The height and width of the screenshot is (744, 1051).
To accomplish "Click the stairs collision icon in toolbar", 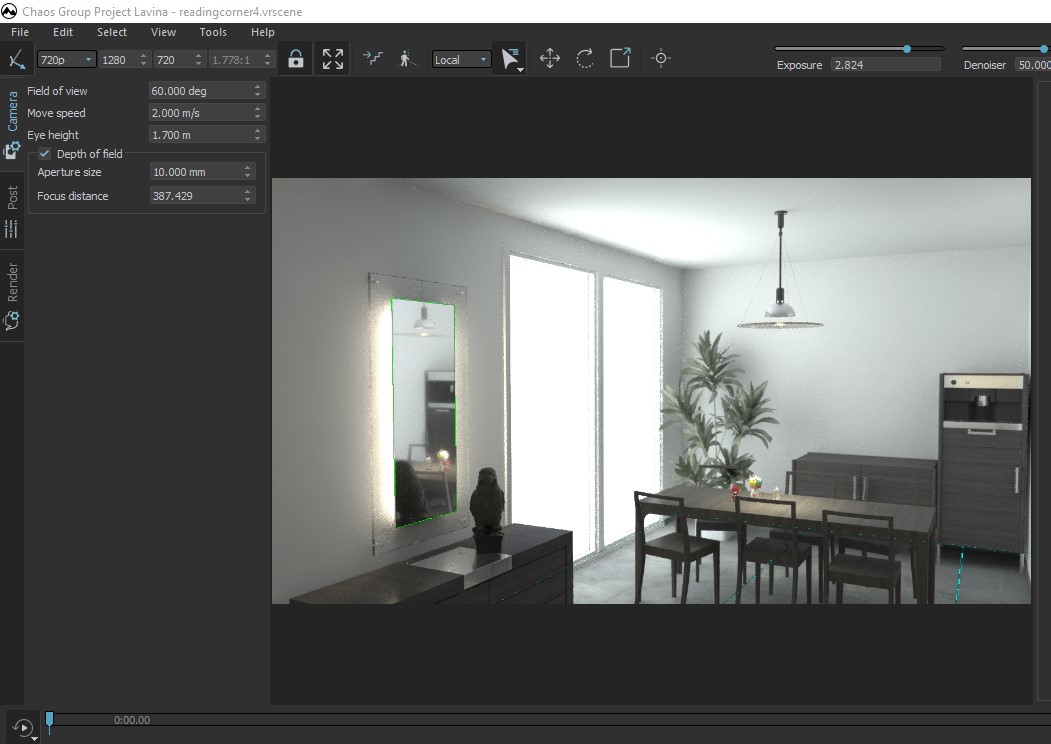I will click(373, 59).
